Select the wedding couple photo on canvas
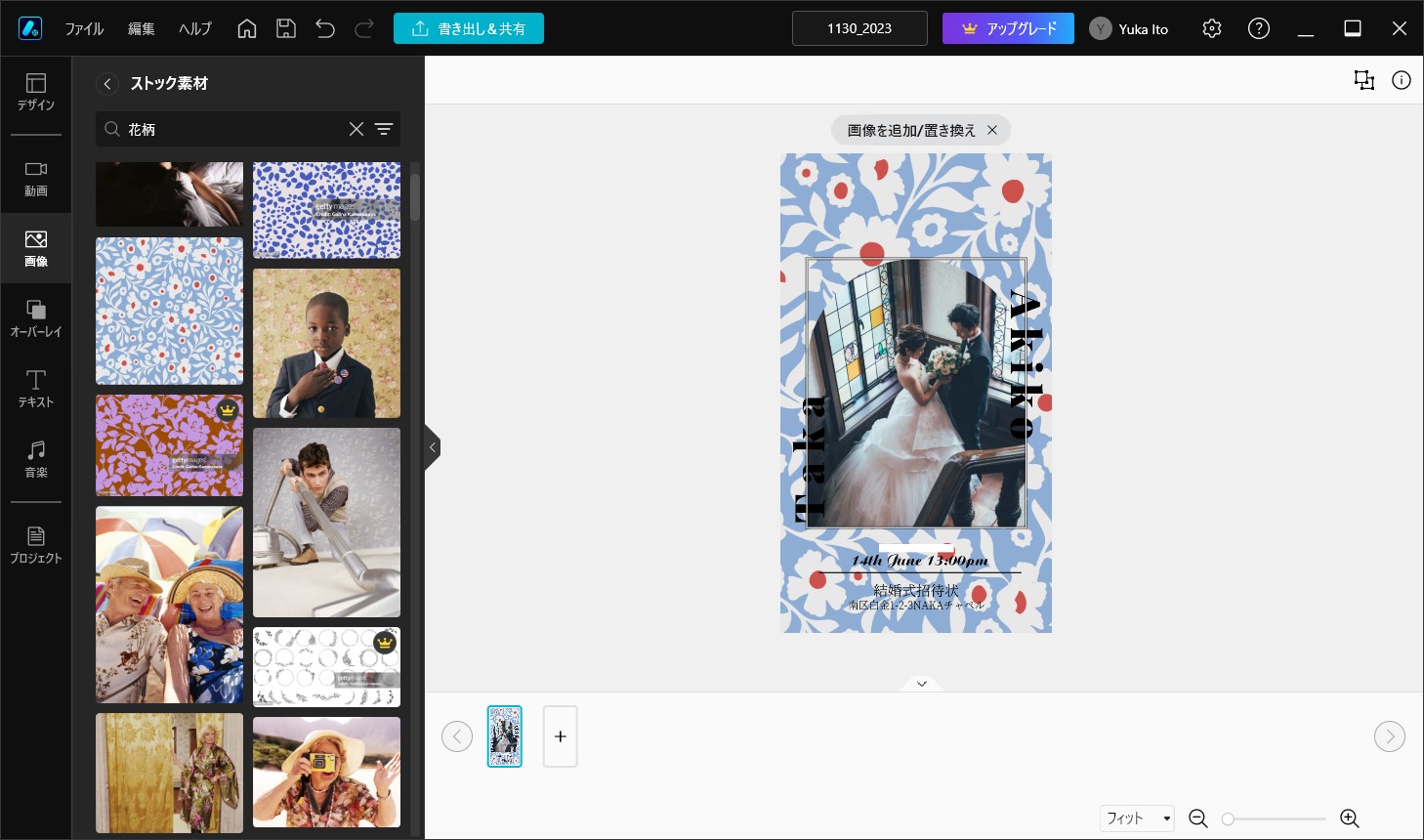This screenshot has height=840, width=1424. point(916,393)
